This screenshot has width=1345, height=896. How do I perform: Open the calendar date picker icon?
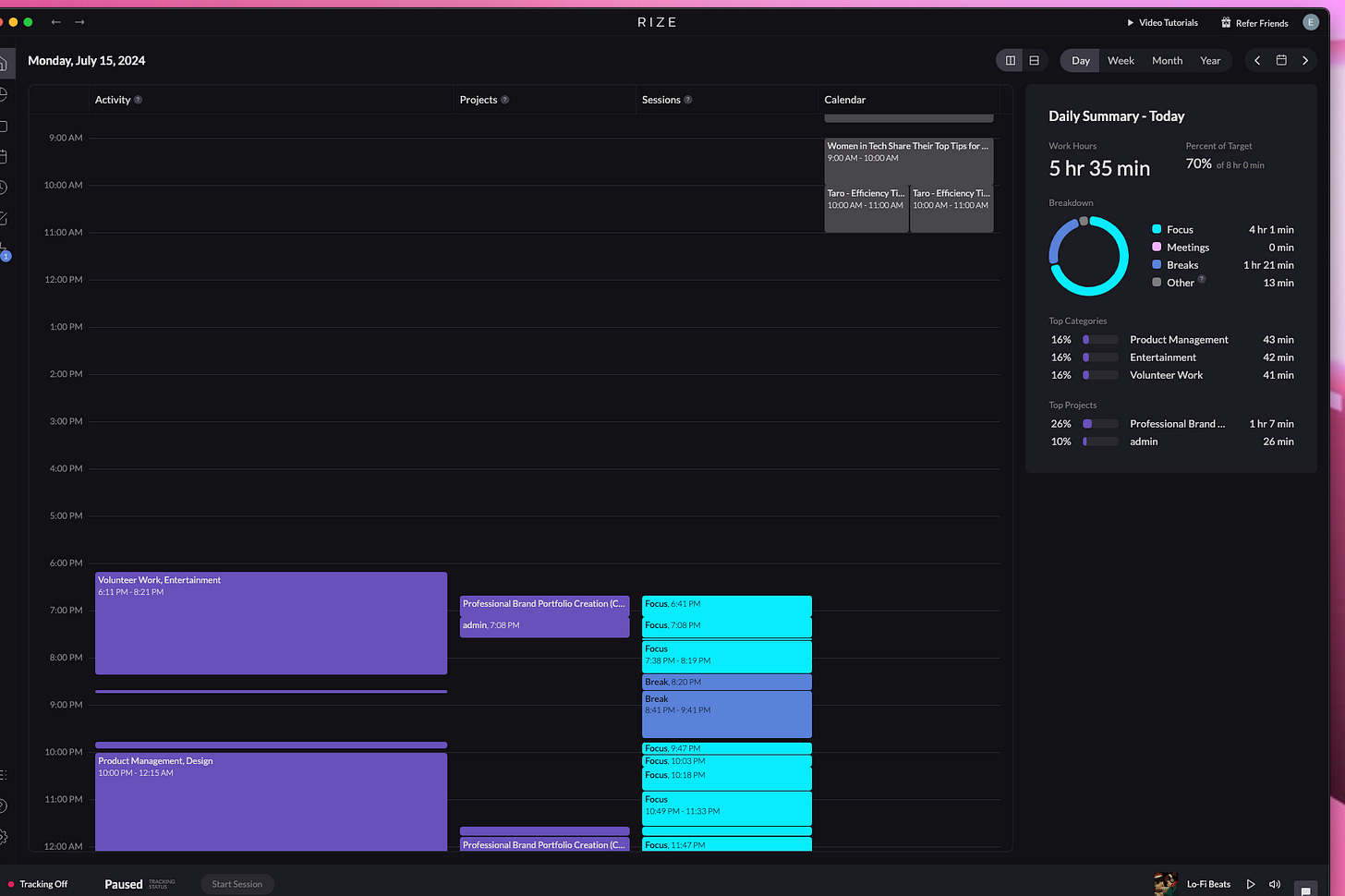1281,60
